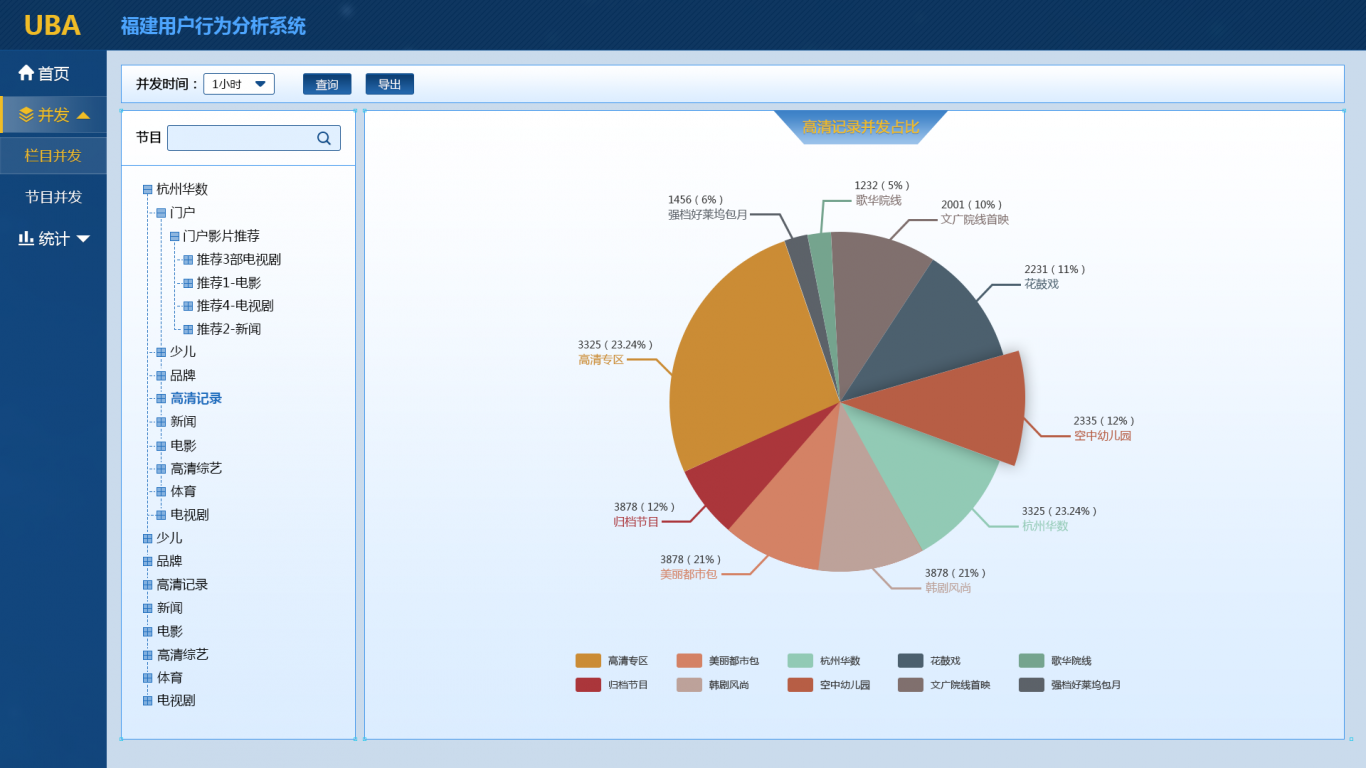
Task: Click the UBA logo
Action: [52, 25]
